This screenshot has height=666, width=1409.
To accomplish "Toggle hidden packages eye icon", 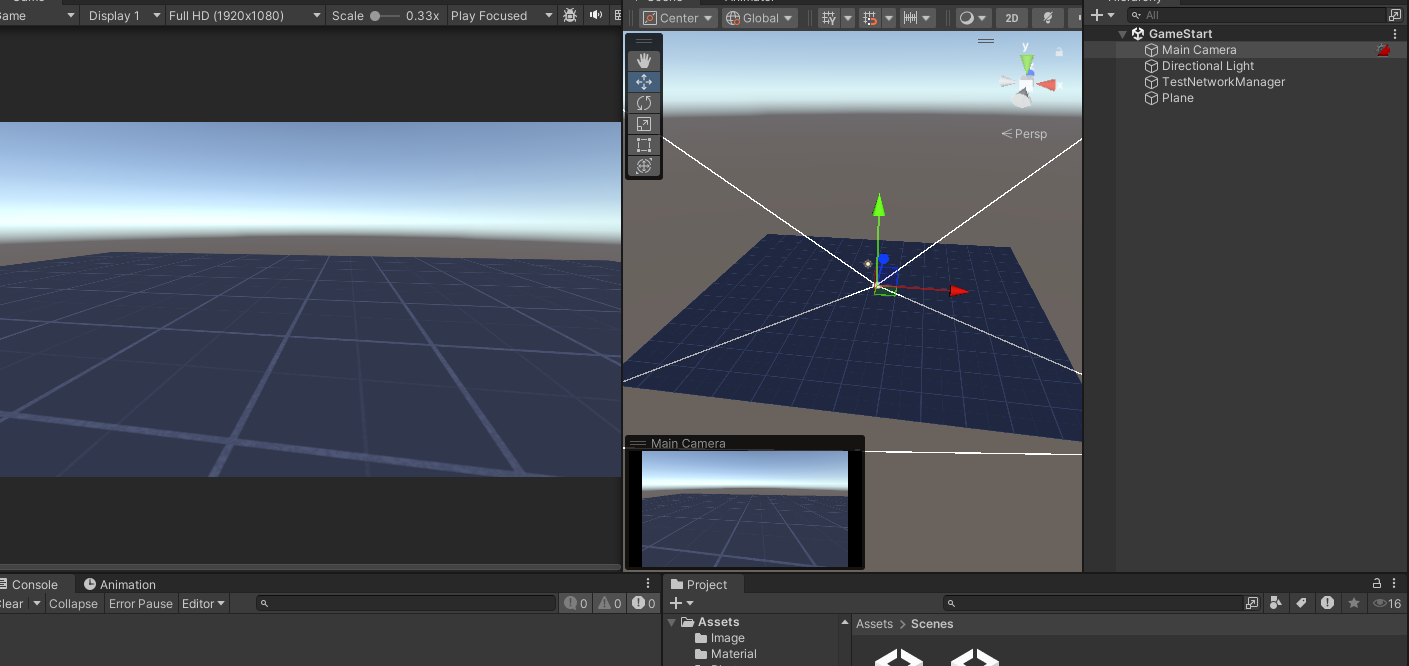I will [x=1387, y=604].
